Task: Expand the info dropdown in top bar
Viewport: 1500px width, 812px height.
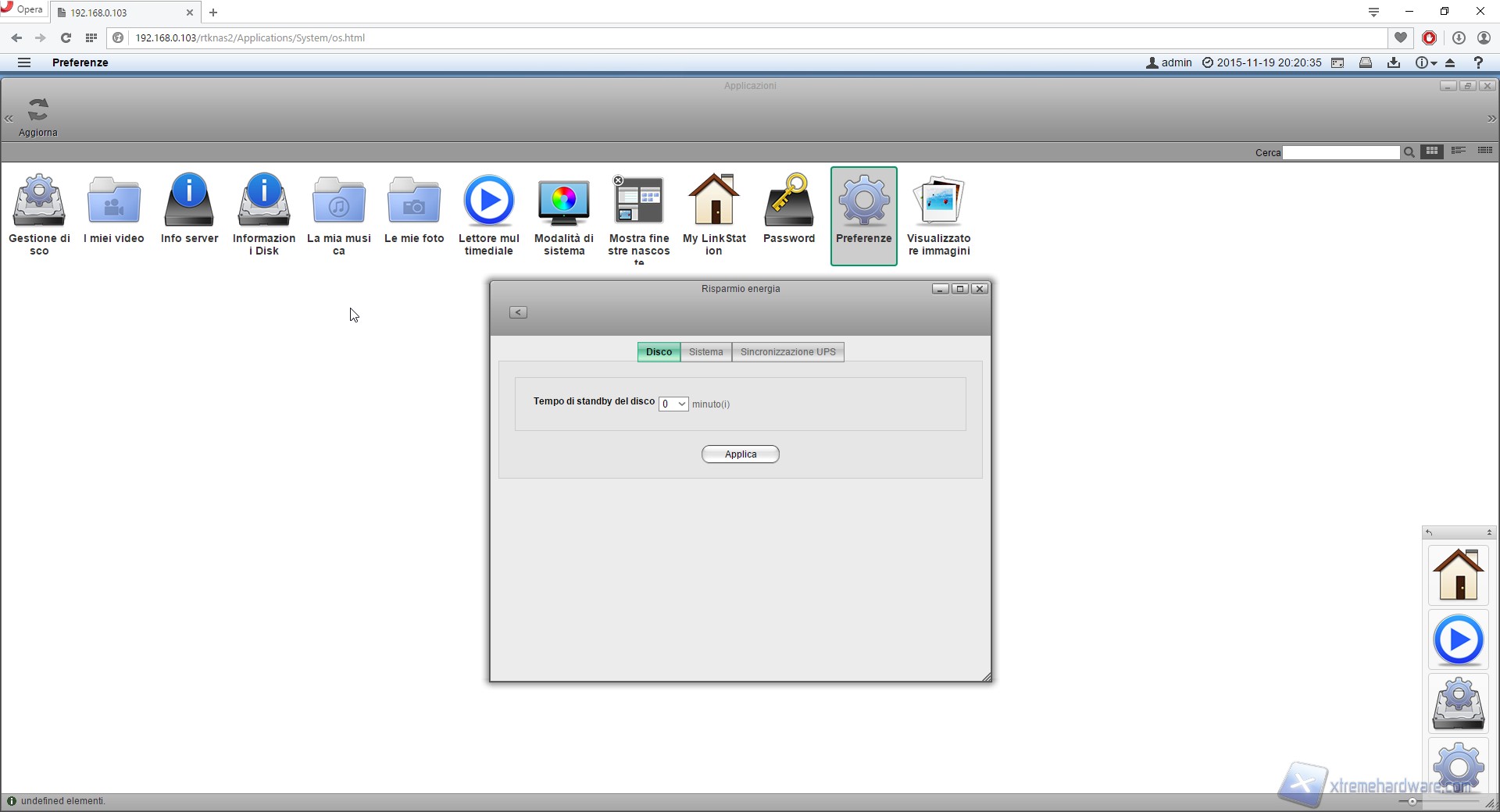Action: (1426, 62)
